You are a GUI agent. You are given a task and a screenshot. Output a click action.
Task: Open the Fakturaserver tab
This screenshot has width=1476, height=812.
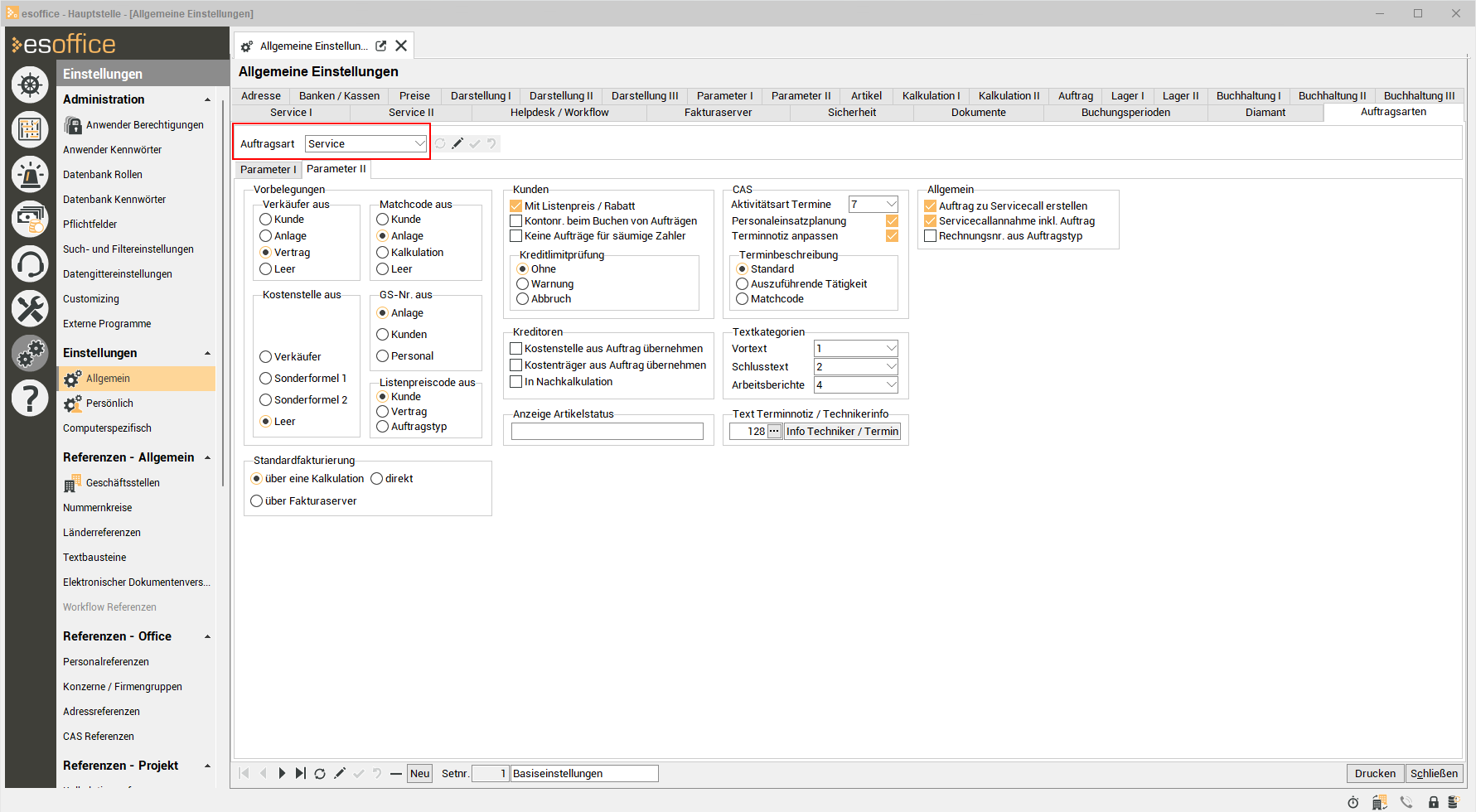[x=718, y=113]
